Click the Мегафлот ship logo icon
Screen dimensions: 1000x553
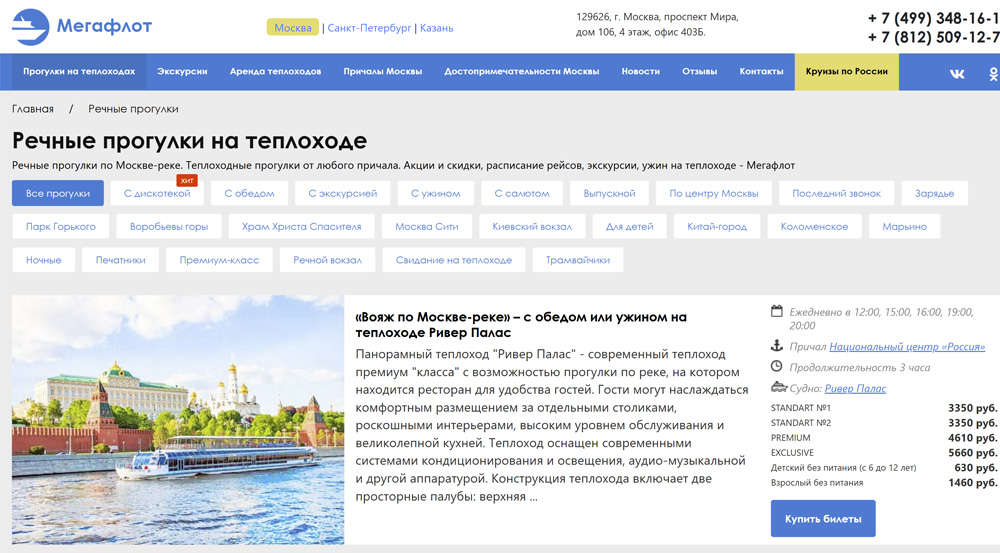point(30,27)
